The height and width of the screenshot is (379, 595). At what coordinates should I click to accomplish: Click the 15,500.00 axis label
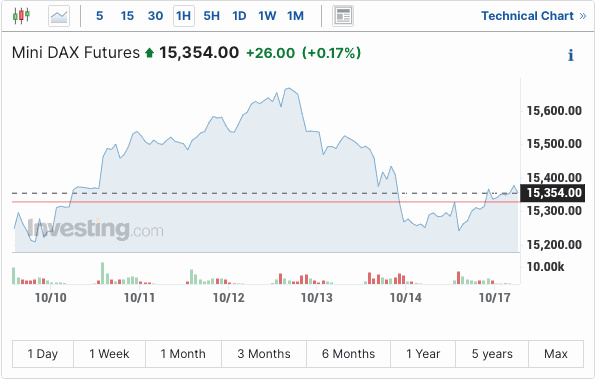(x=554, y=144)
